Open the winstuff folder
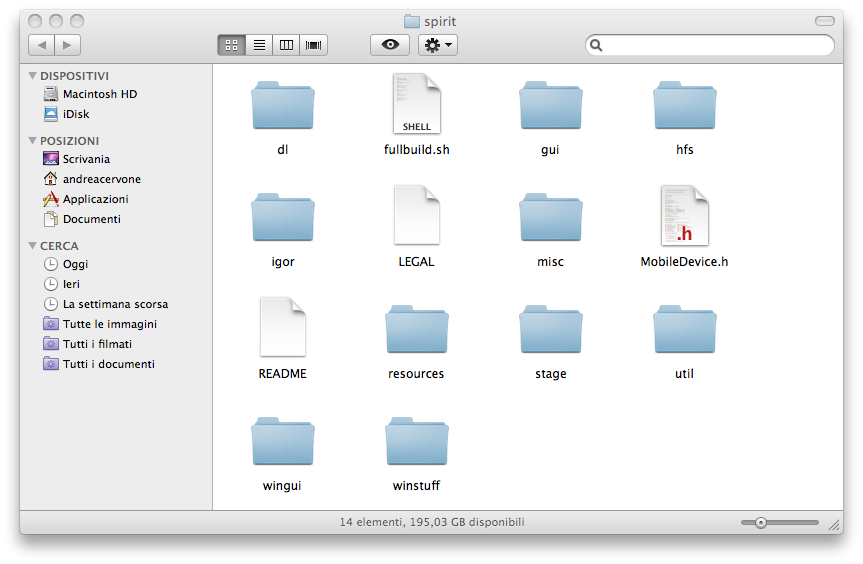This screenshot has width=863, height=564. click(x=416, y=442)
